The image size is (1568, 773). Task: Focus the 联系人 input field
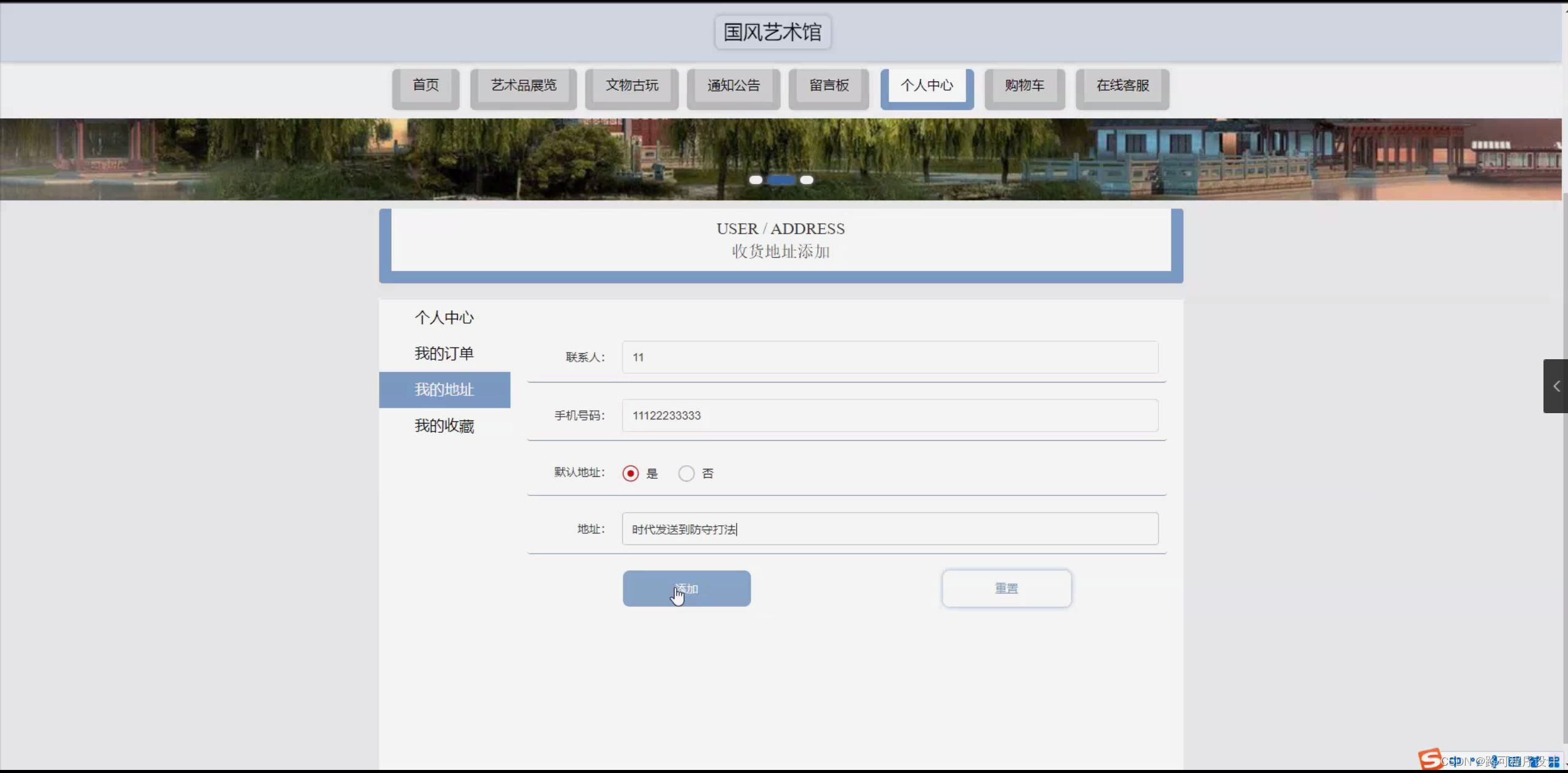click(889, 357)
